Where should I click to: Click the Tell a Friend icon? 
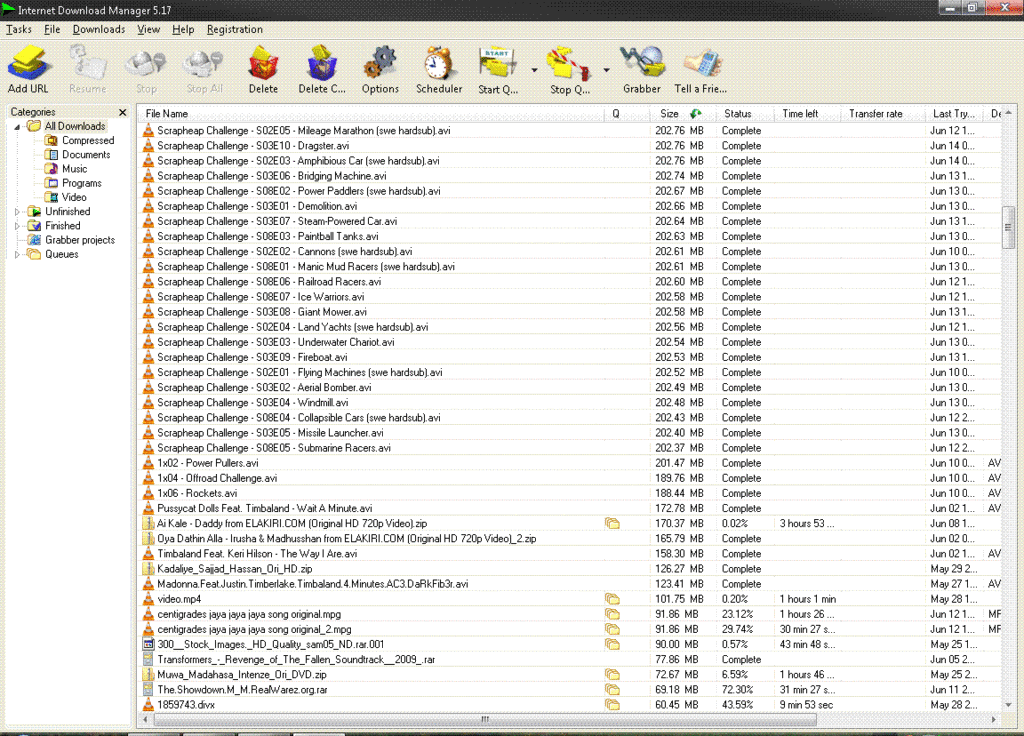point(701,69)
